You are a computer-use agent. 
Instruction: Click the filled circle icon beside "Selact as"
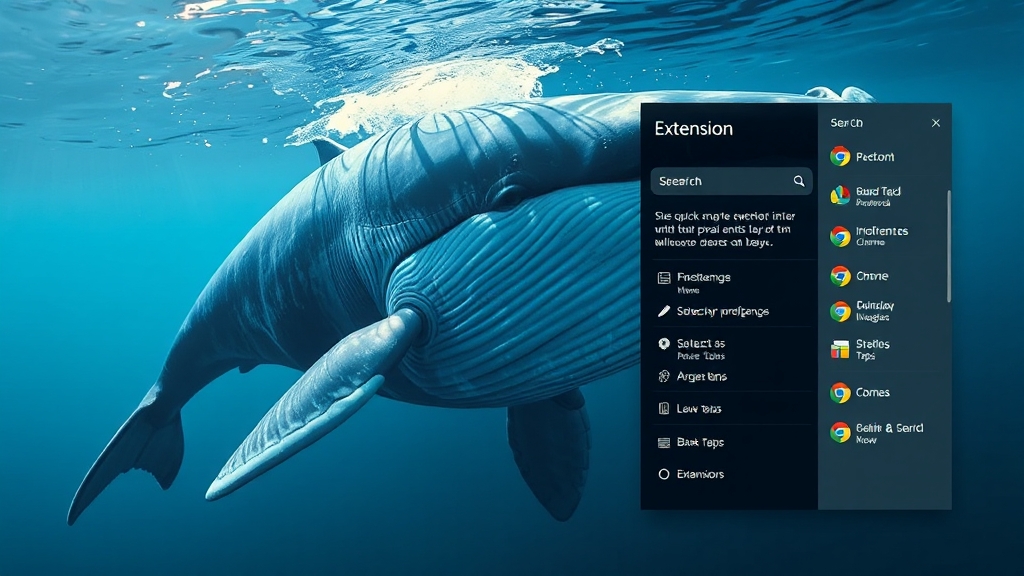click(x=663, y=344)
